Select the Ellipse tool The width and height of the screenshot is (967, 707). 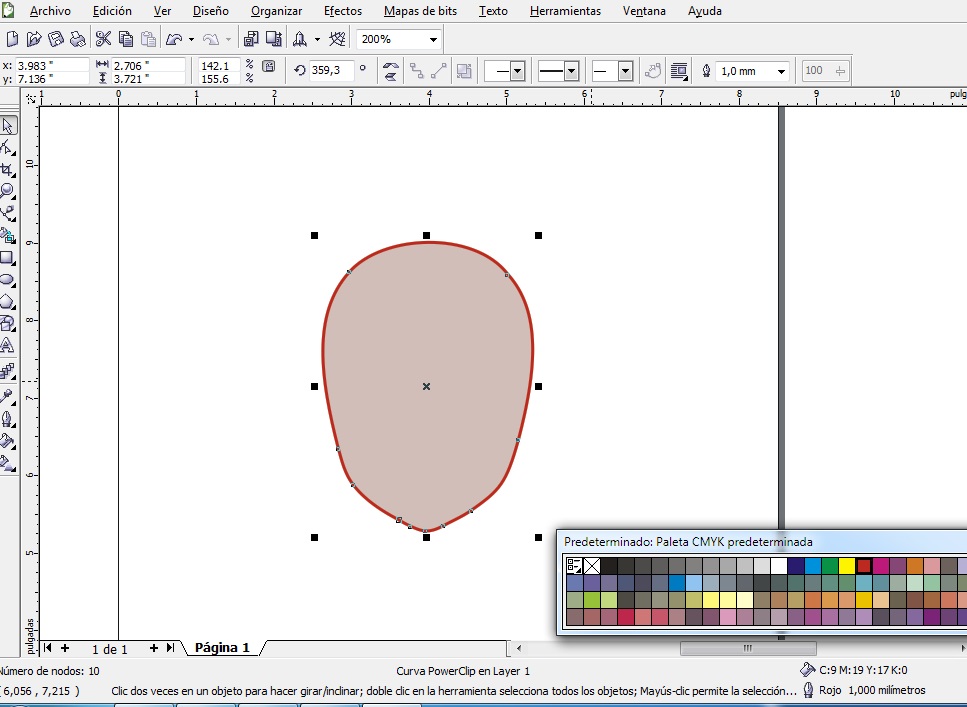(x=7, y=279)
